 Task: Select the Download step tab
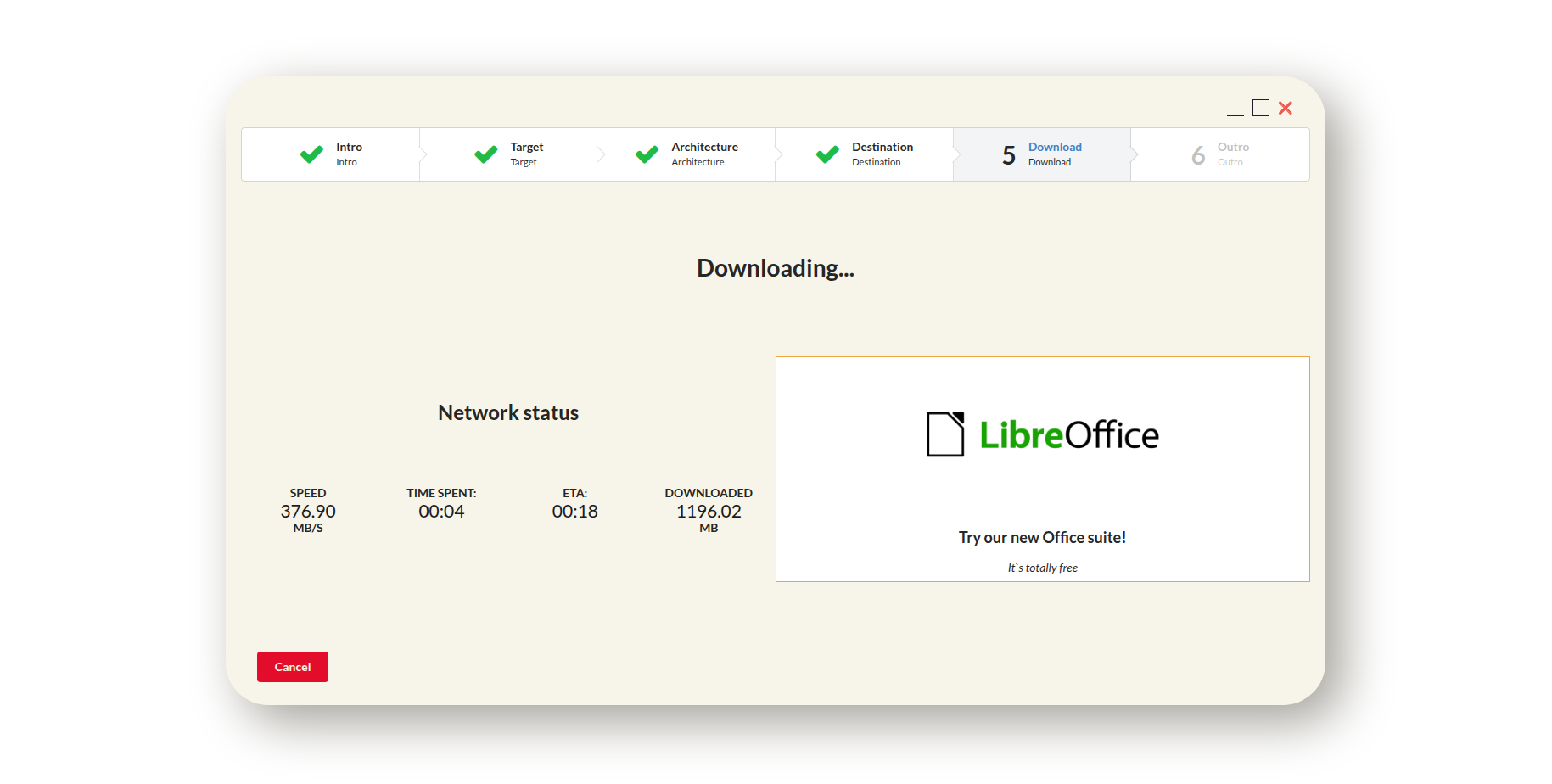coord(1042,154)
